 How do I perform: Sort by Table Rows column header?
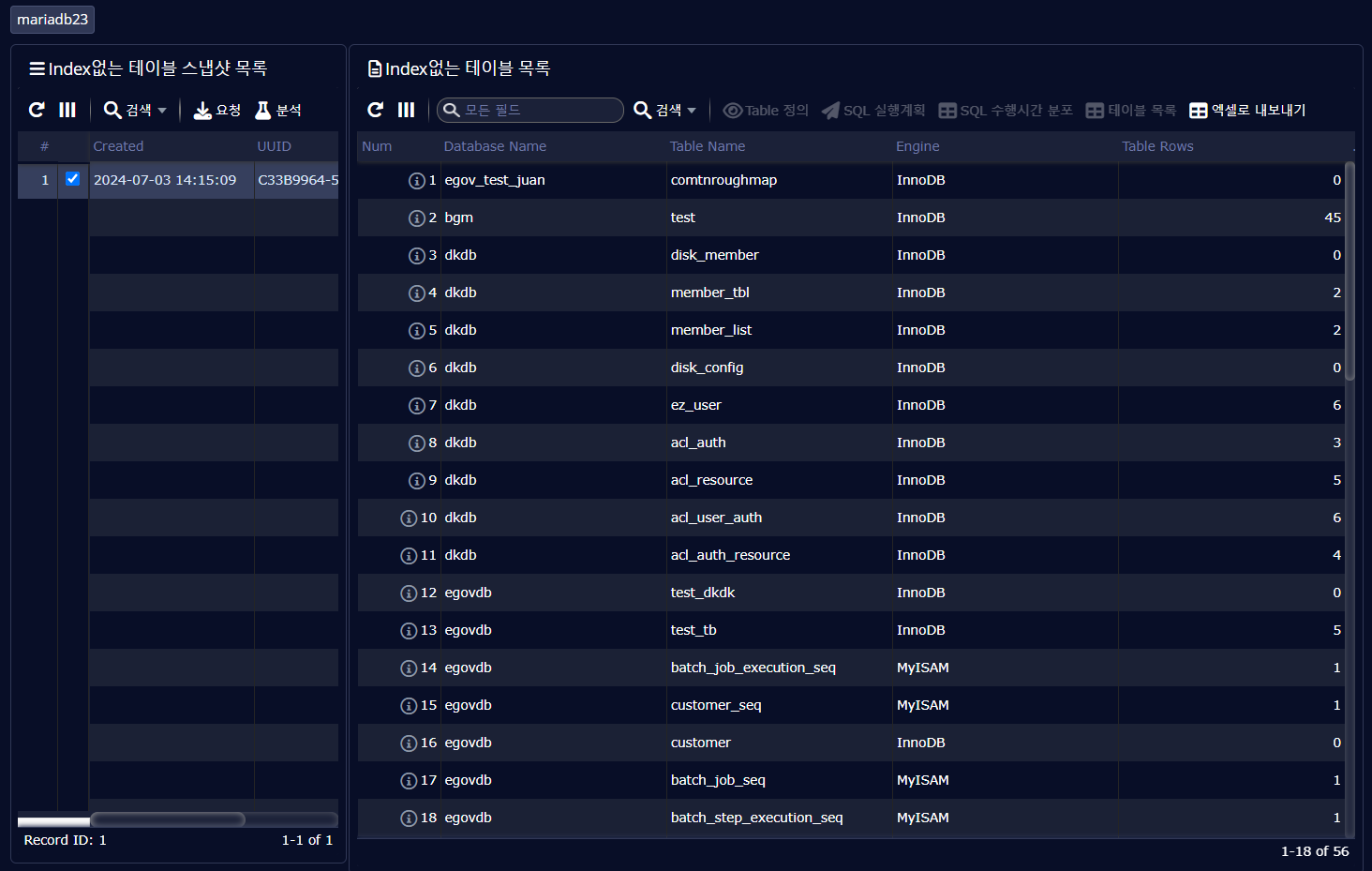click(x=1157, y=146)
